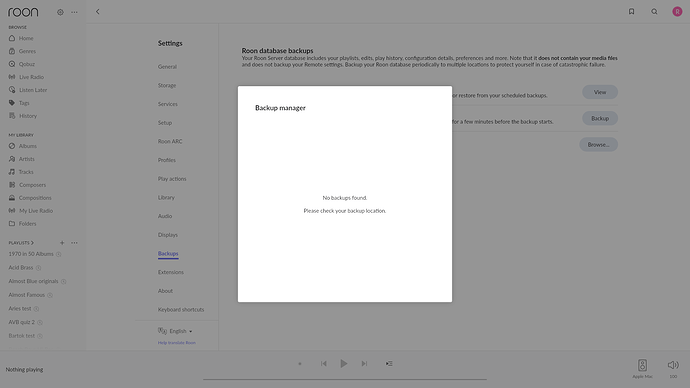Add a new playlist with plus icon
The height and width of the screenshot is (388, 690).
[x=62, y=243]
